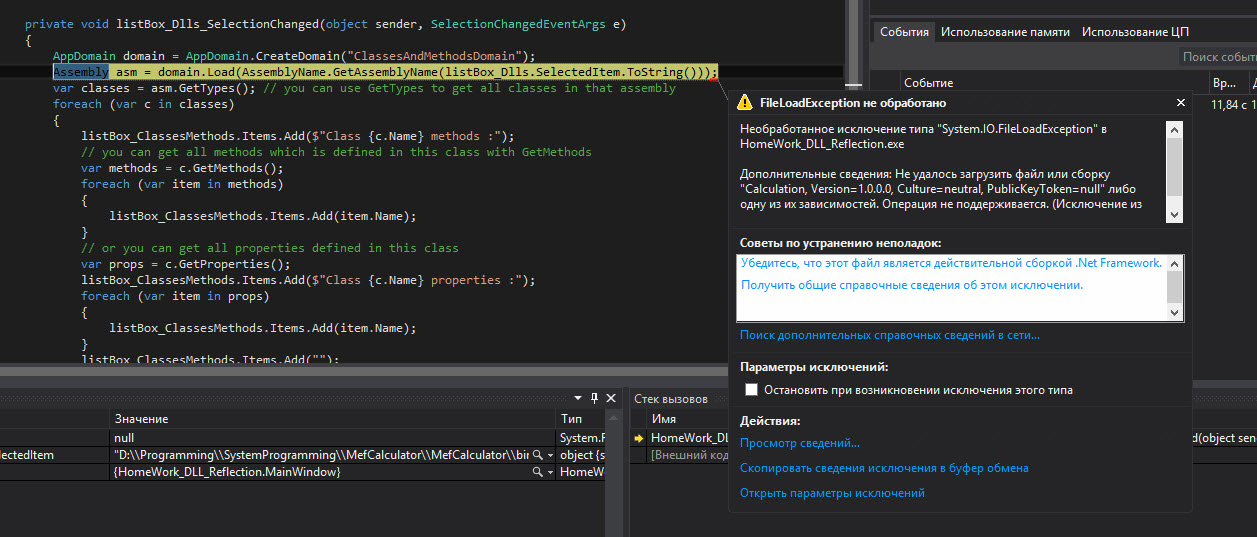Click yellow arrow current frame in call stack
1257x537 pixels.
point(638,438)
